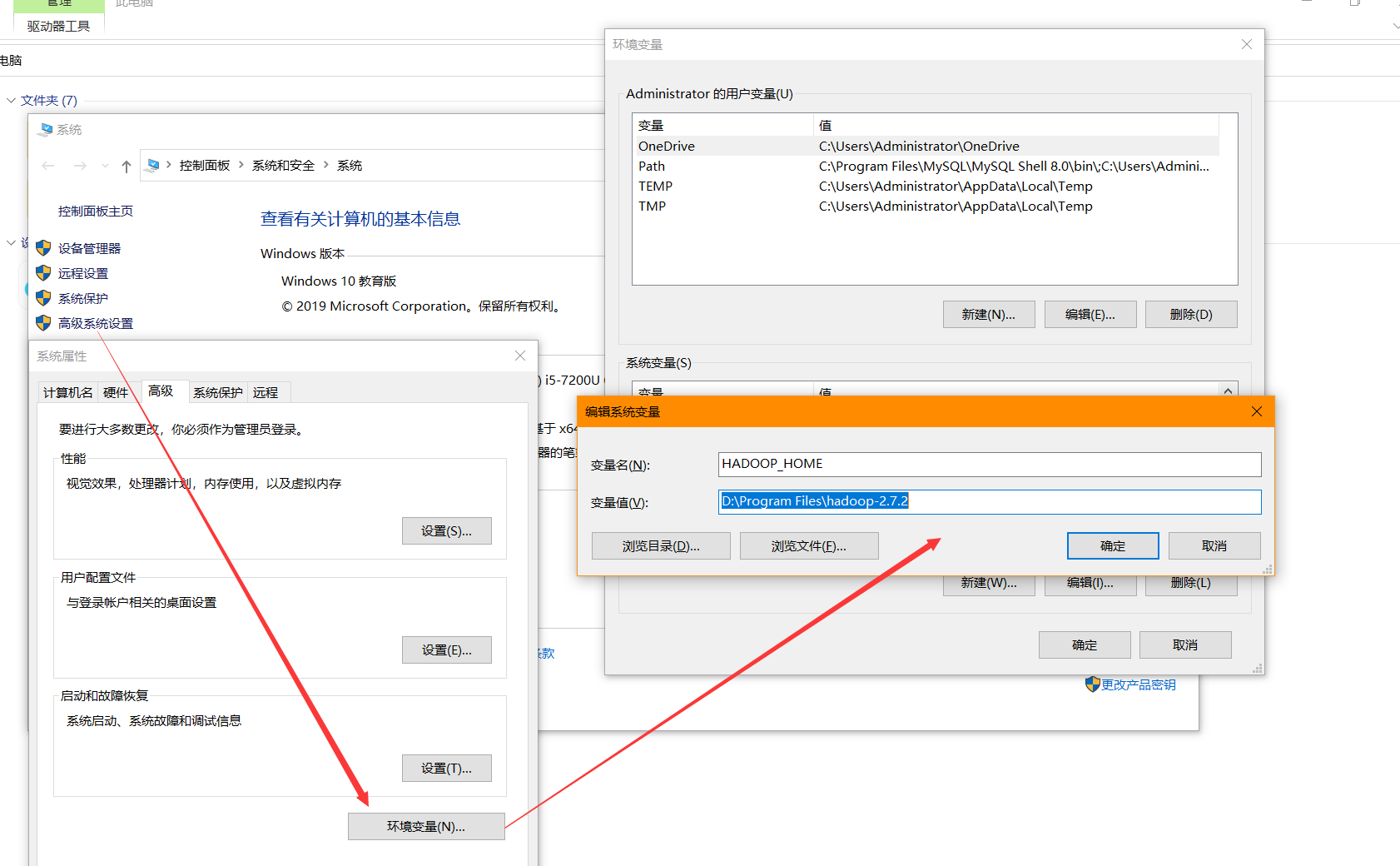Cancel the environment variables dialog
This screenshot has height=866, width=1400.
coord(1185,645)
